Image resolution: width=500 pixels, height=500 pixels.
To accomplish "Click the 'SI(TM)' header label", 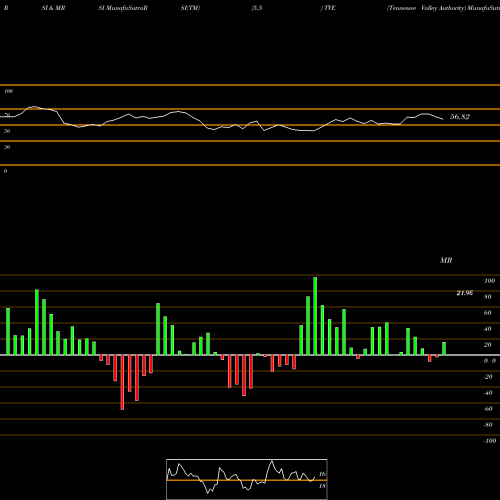I will [x=190, y=8].
